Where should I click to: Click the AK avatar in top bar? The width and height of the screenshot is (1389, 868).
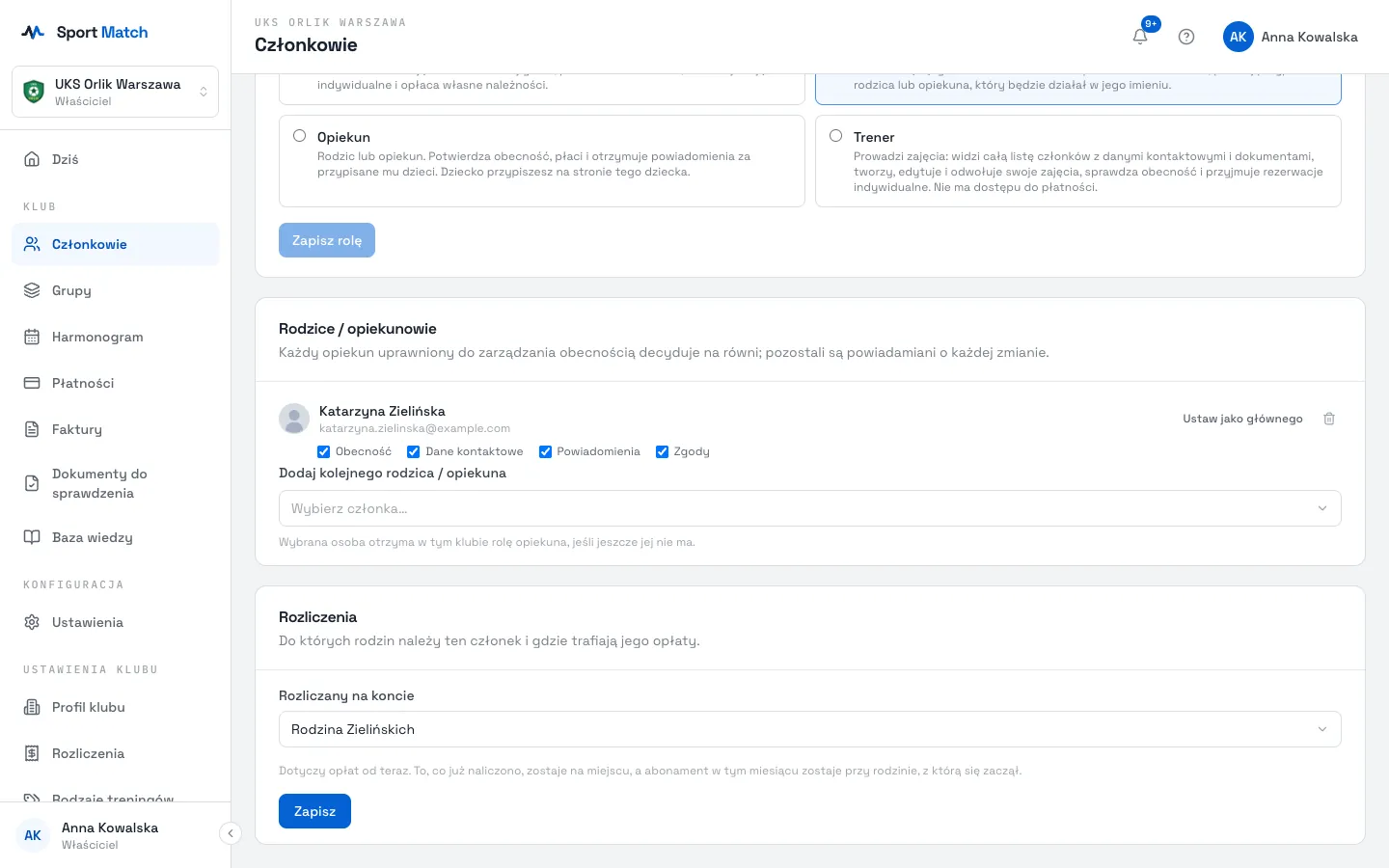[x=1239, y=37]
